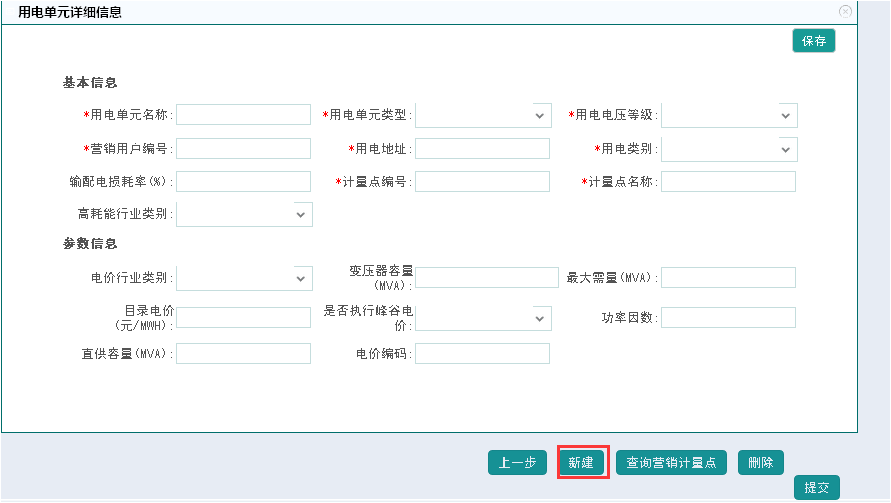Click 查询营销计量点 button
The height and width of the screenshot is (503, 891).
670,463
